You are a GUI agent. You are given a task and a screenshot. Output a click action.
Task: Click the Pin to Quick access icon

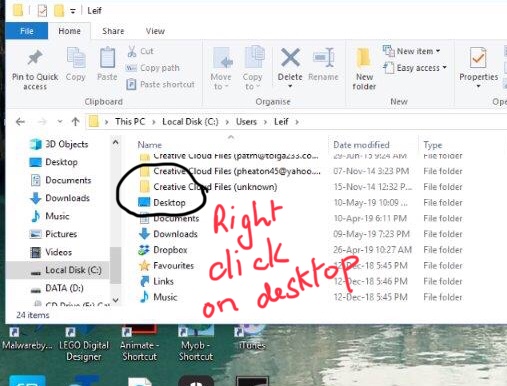click(35, 58)
